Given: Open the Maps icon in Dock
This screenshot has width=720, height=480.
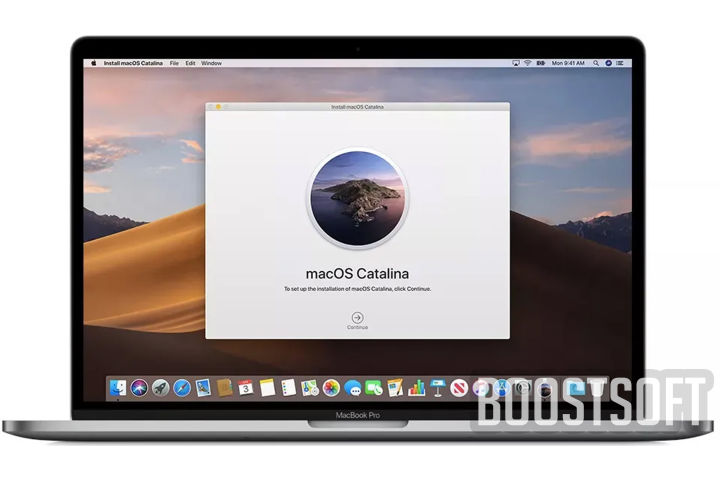Looking at the screenshot, I should [x=310, y=388].
